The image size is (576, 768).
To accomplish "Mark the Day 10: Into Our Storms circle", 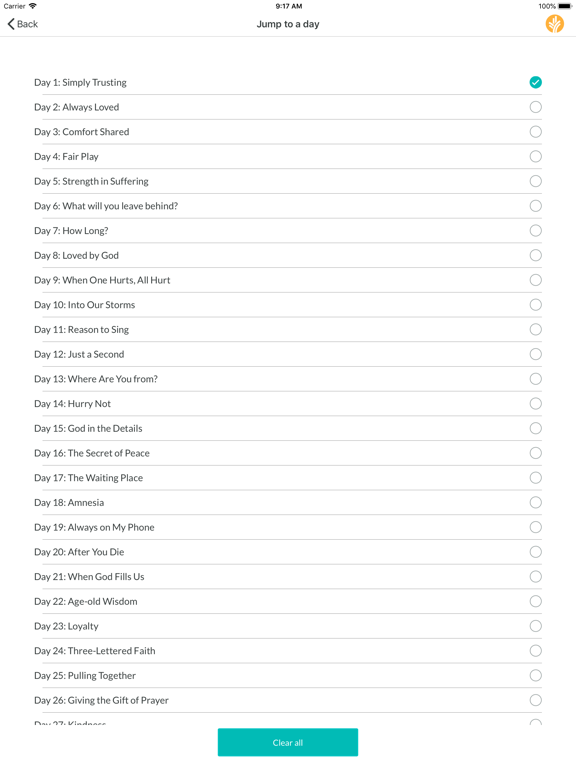I will coord(535,305).
